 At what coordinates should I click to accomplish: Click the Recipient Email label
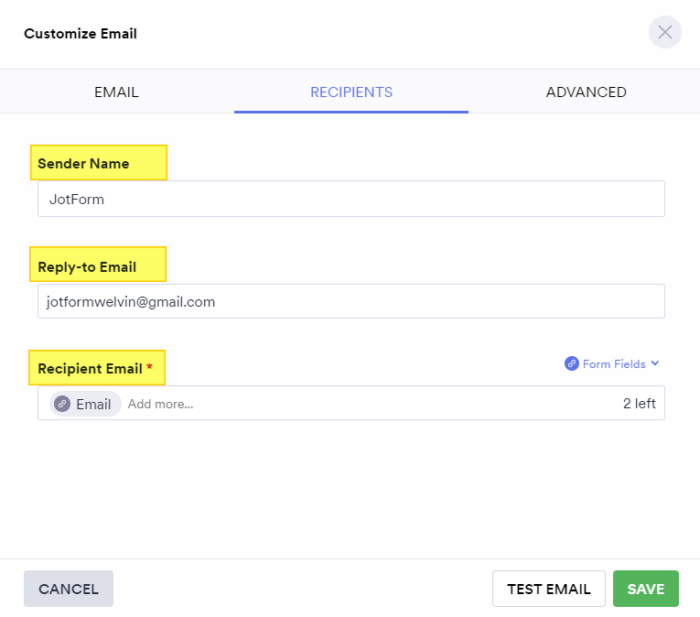(x=90, y=369)
